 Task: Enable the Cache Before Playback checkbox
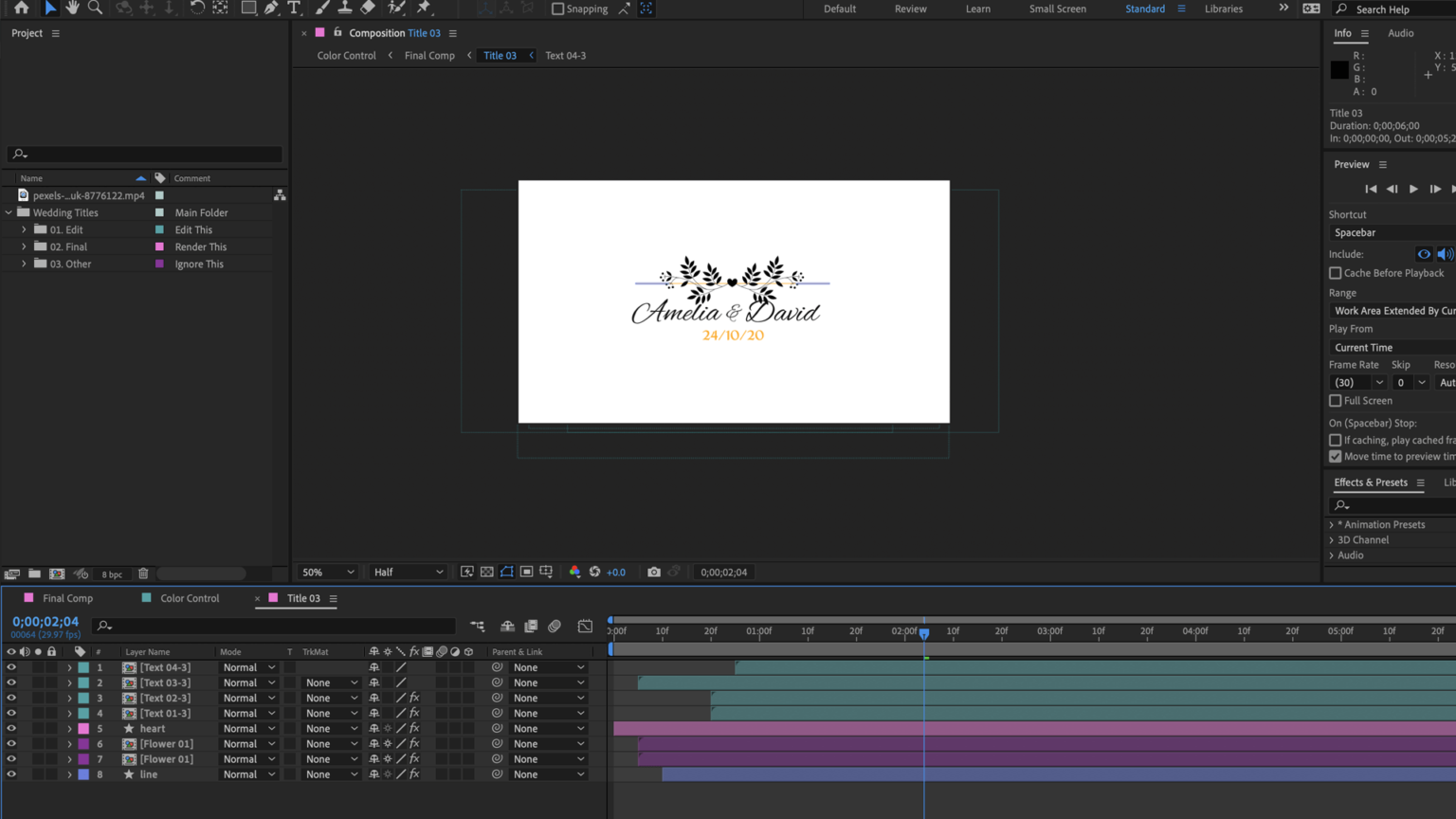(x=1336, y=273)
